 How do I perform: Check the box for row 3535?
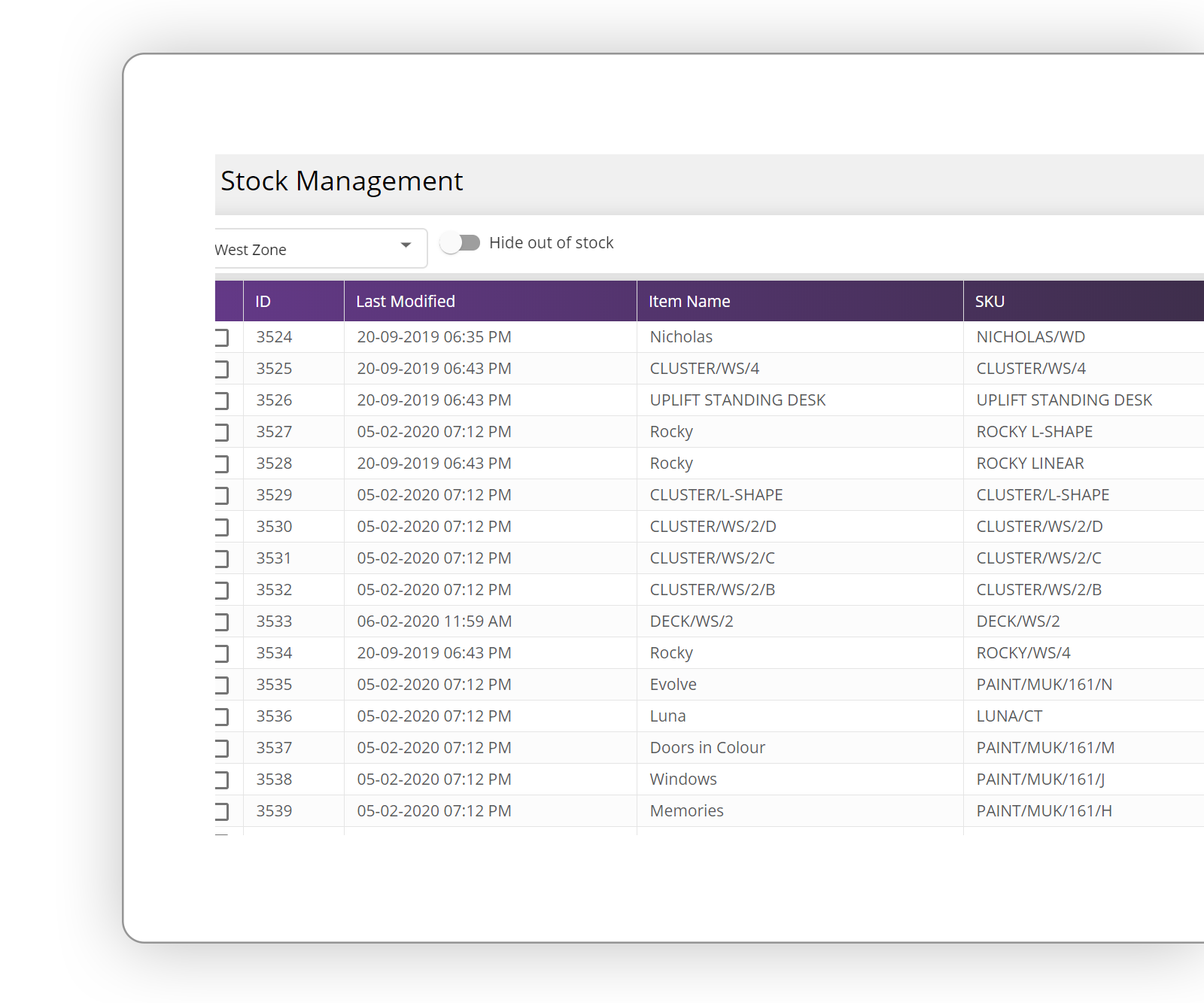221,685
